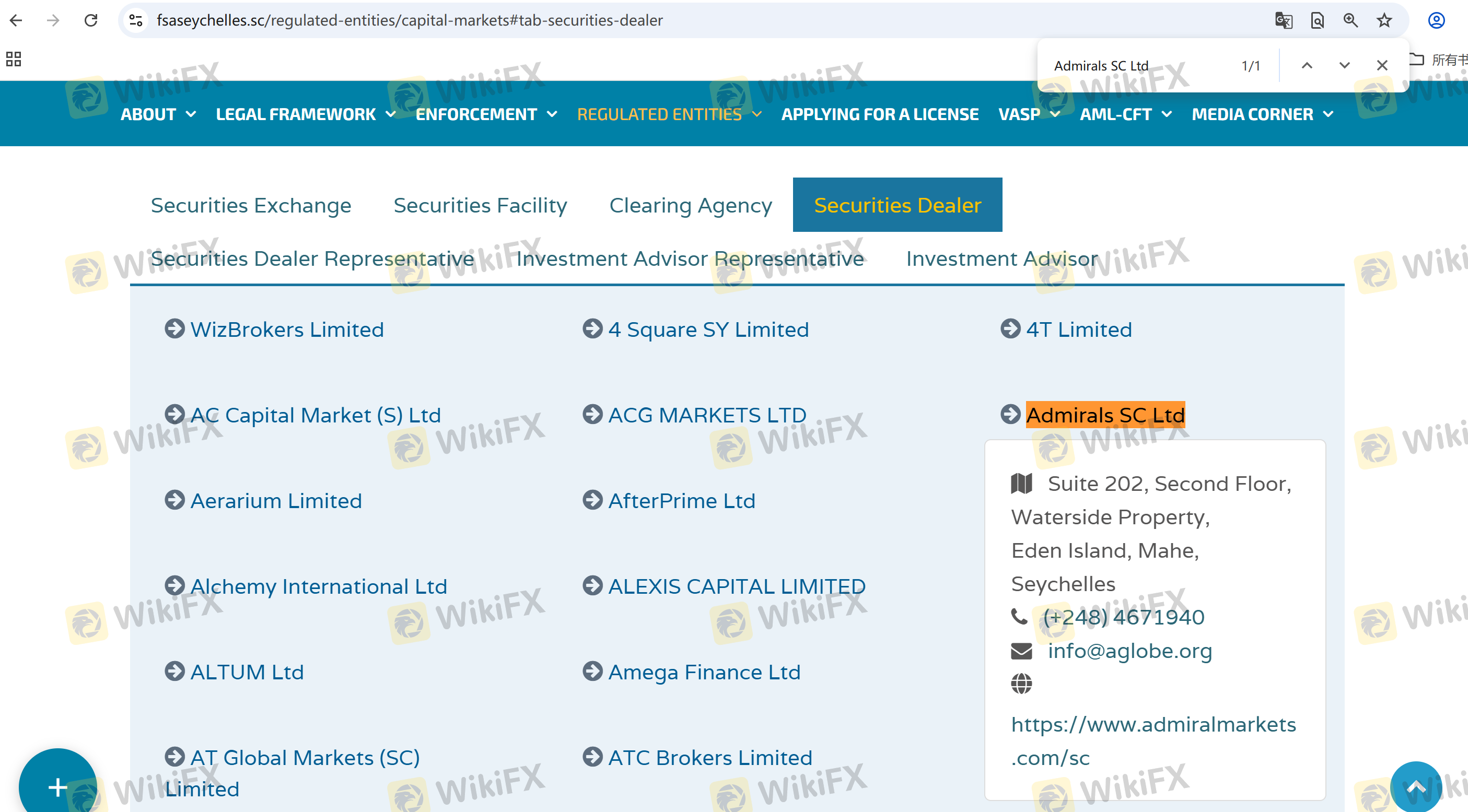The width and height of the screenshot is (1468, 812).
Task: Expand the VASP navigation menu
Action: click(1029, 114)
